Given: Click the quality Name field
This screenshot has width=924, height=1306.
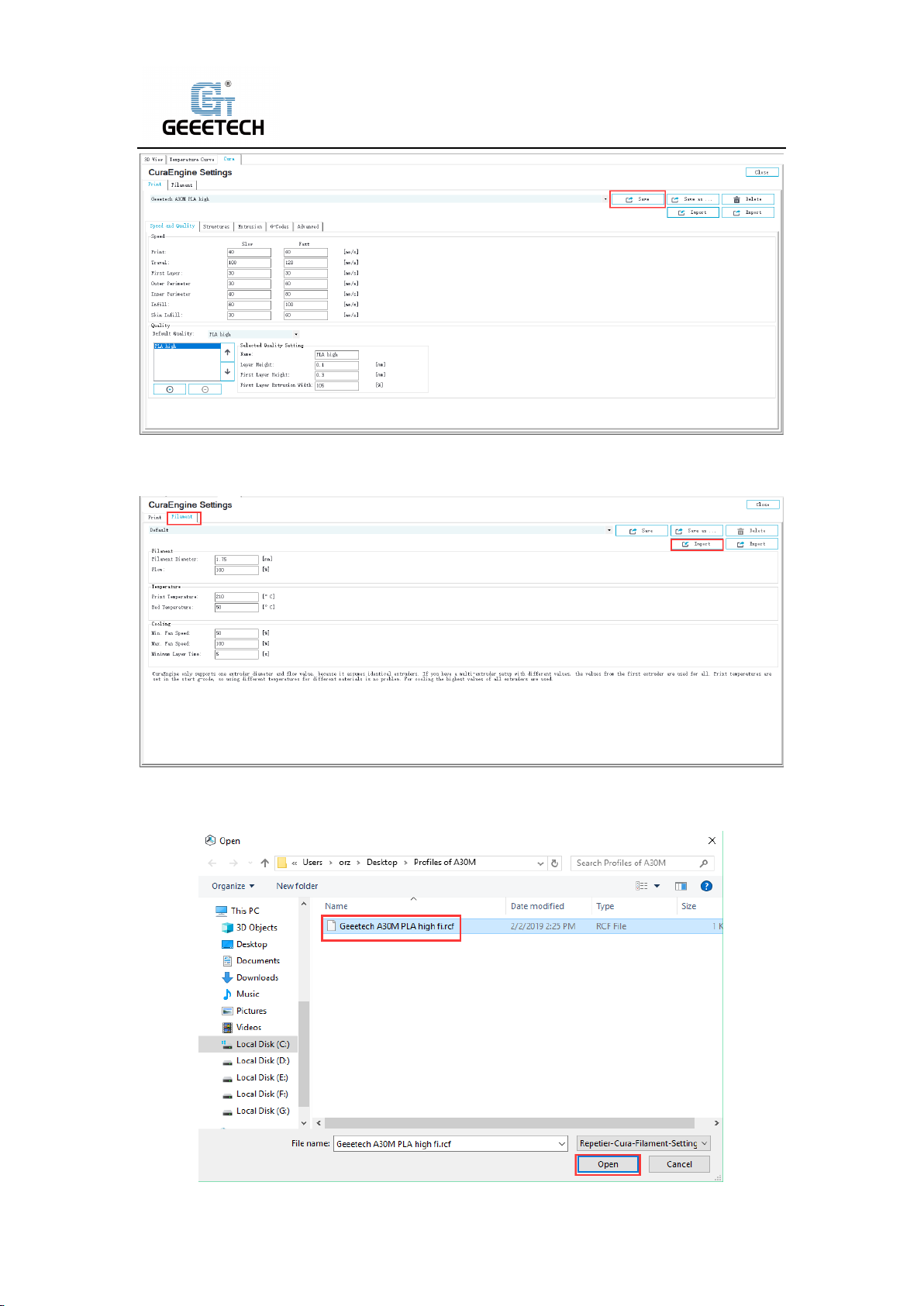Looking at the screenshot, I should [336, 354].
